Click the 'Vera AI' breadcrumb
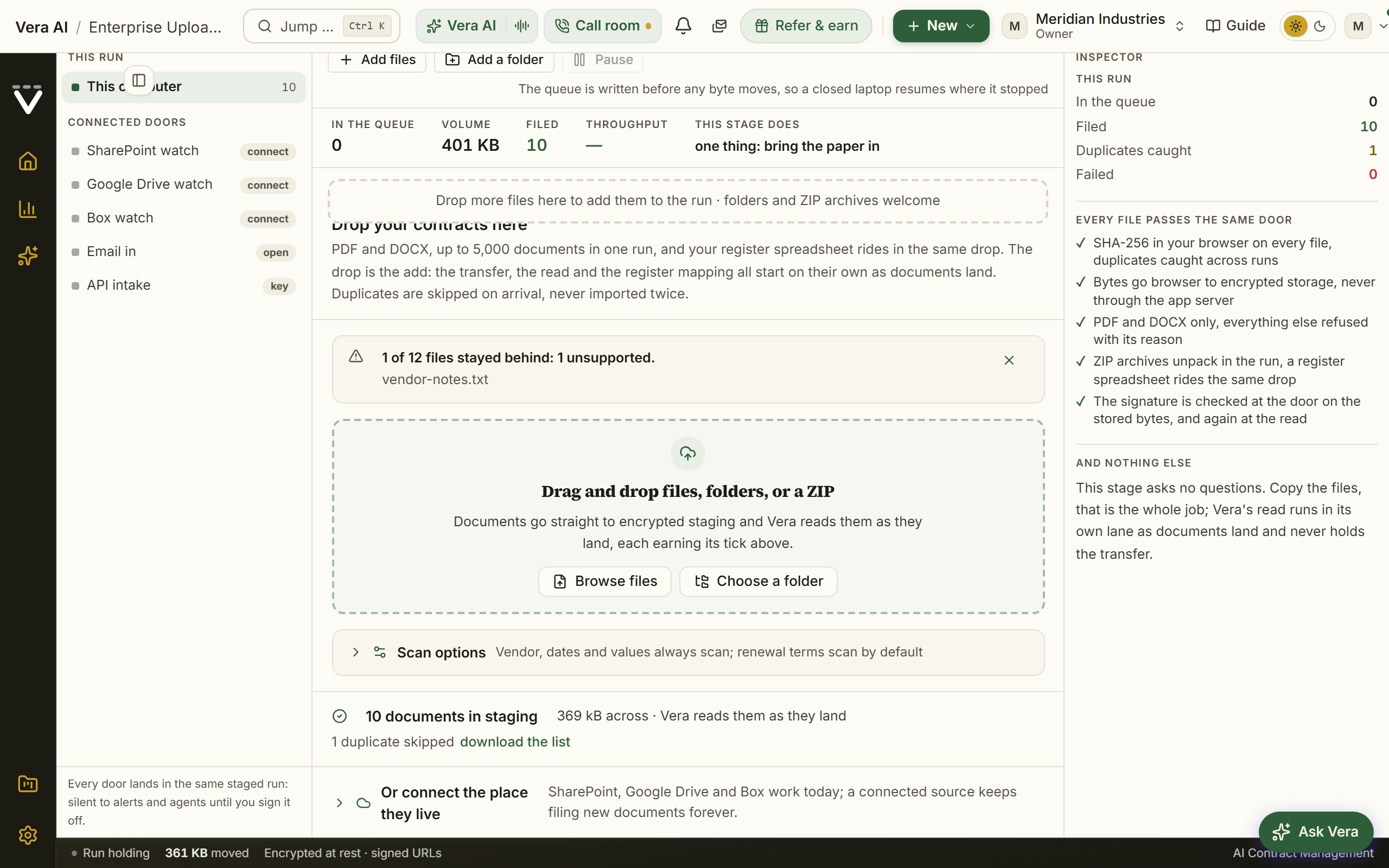Screen dimensions: 1389x868 pos(41,27)
